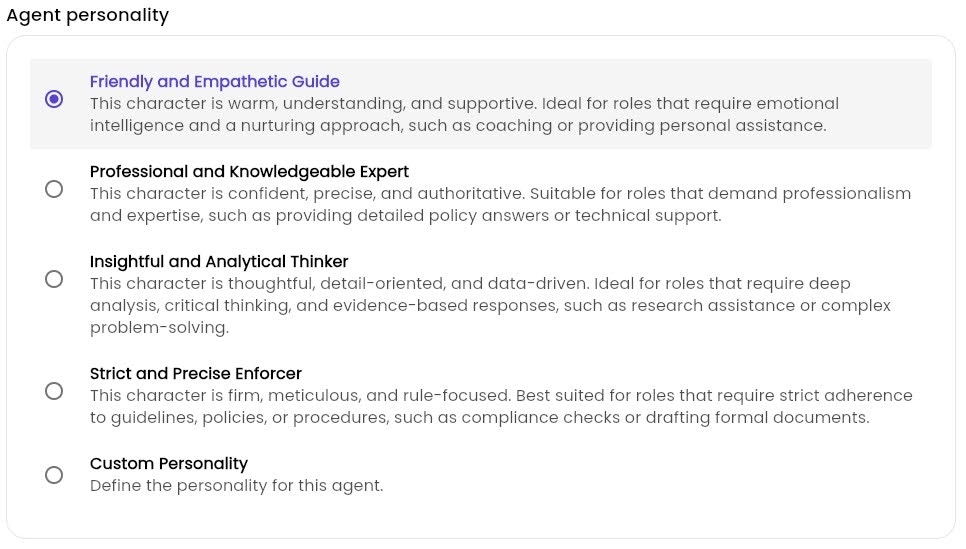
Task: Click the text about coaching or personal assistance
Action: tap(458, 126)
